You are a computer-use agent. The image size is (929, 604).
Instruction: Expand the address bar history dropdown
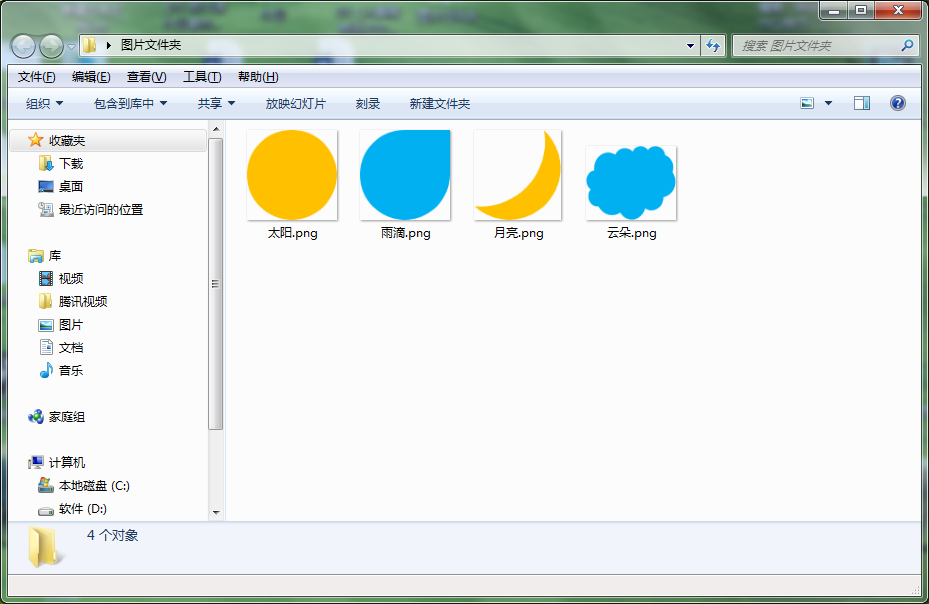(690, 46)
